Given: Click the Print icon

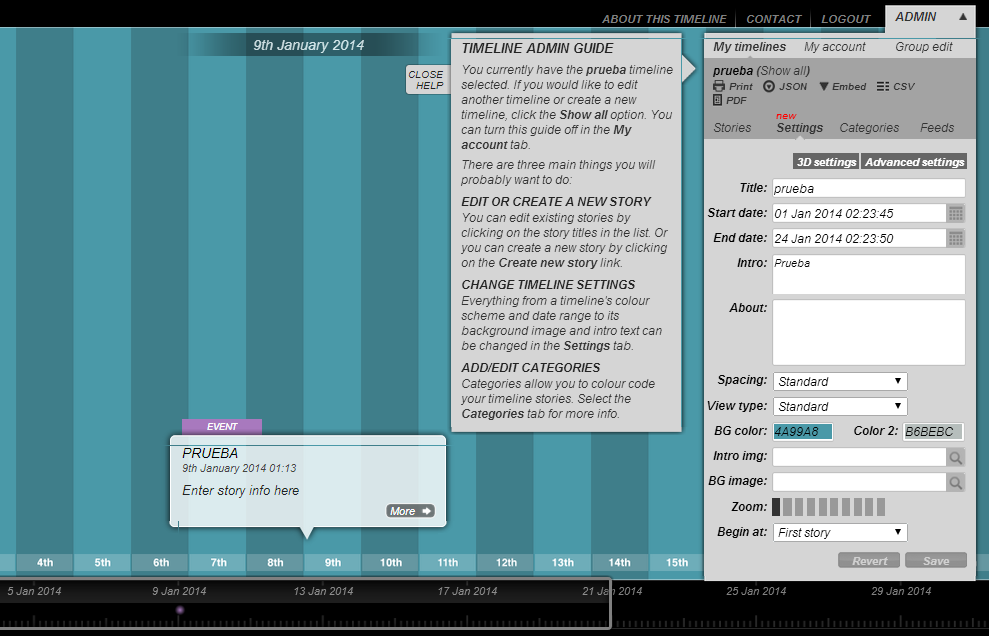Looking at the screenshot, I should click(x=733, y=87).
